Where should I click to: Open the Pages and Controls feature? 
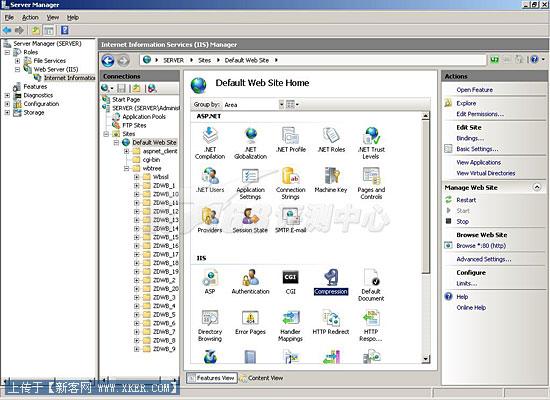371,184
